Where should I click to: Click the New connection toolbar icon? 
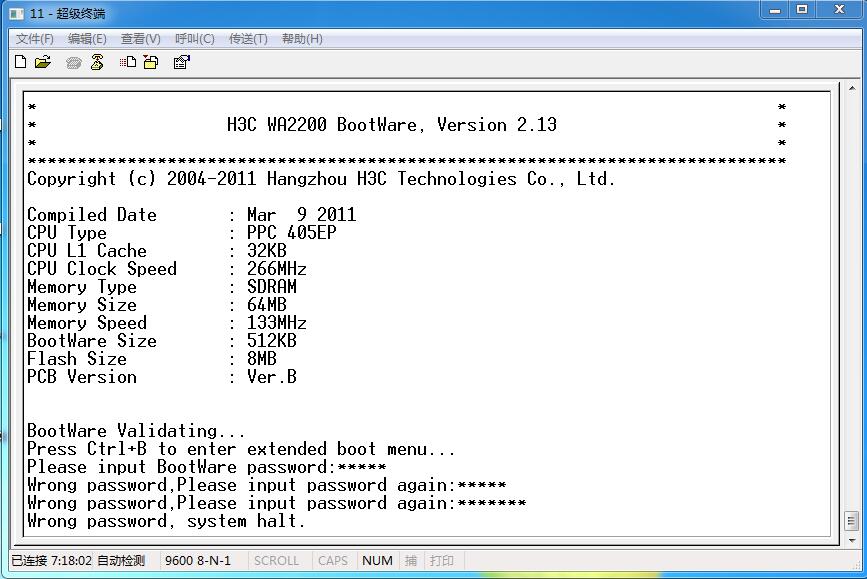20,62
